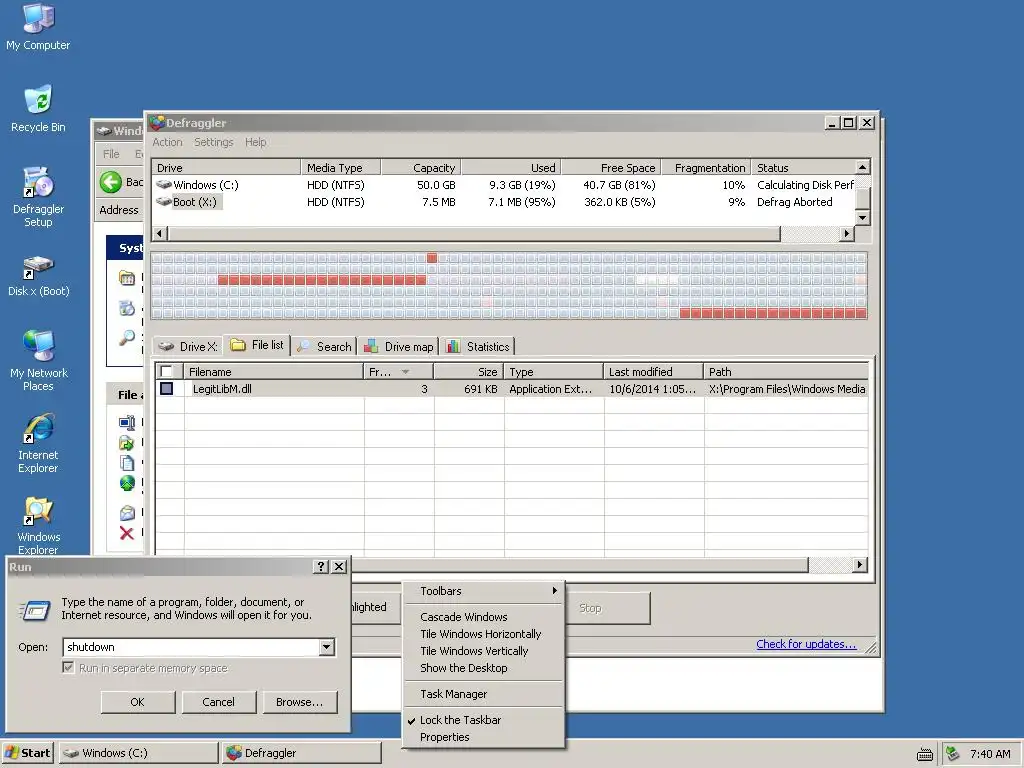1024x768 pixels.
Task: Click the network tray icon beside the clock
Action: coord(953,754)
